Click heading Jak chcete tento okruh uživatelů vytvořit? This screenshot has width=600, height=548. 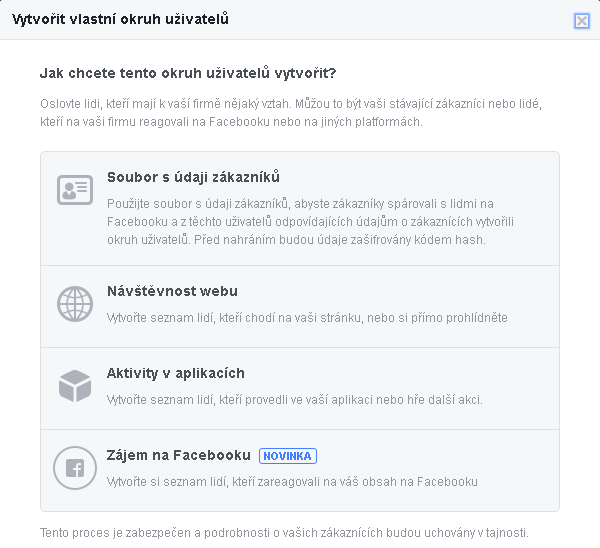click(x=188, y=73)
